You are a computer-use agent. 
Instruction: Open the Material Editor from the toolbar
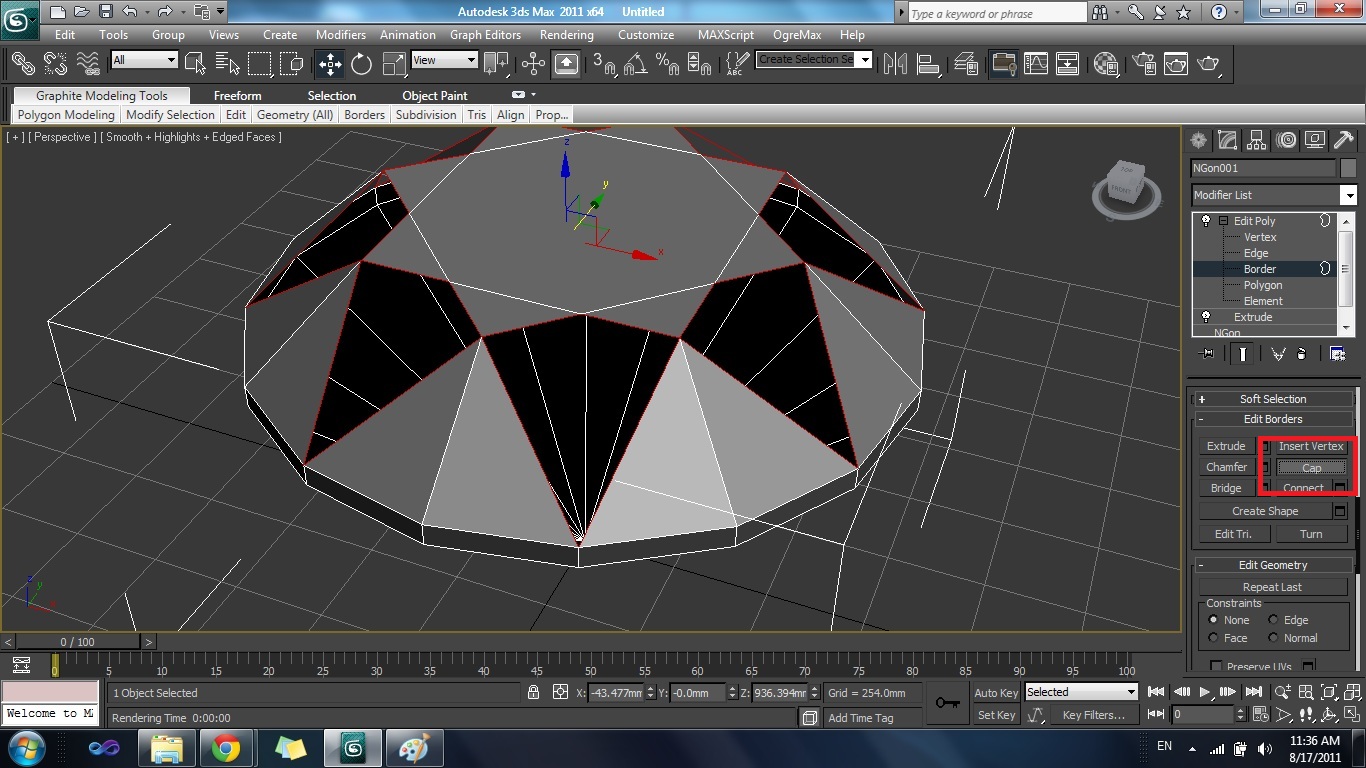pos(1105,64)
